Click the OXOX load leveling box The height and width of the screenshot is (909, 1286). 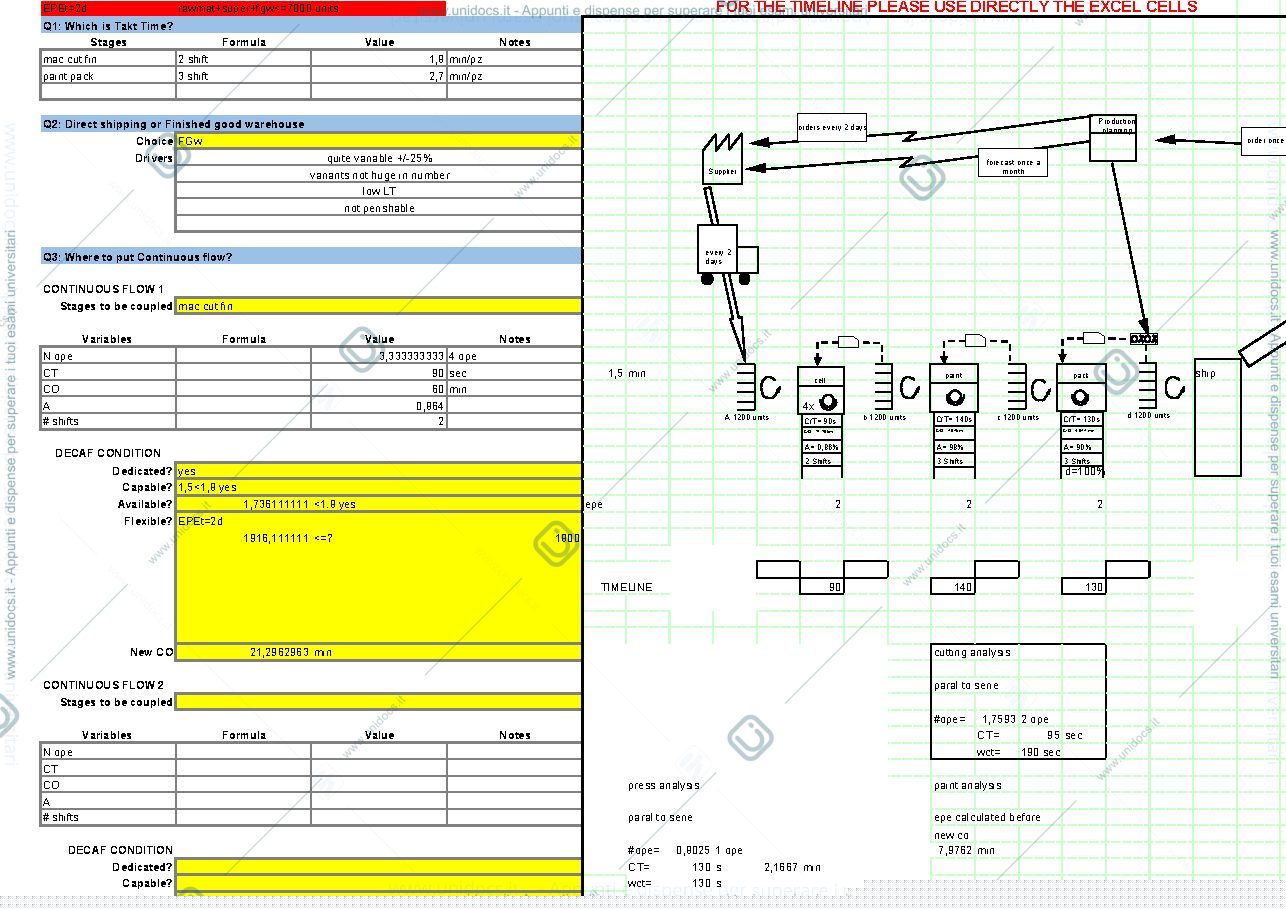[1143, 339]
